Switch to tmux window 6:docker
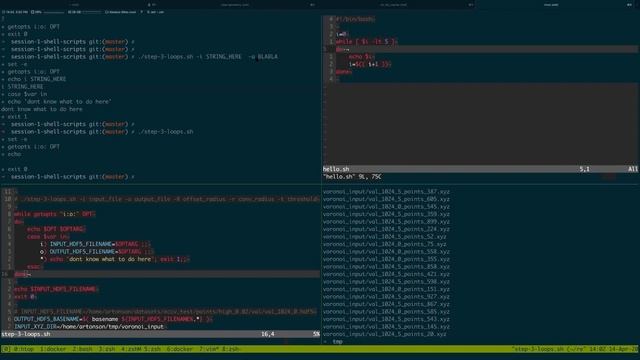 tap(180, 349)
